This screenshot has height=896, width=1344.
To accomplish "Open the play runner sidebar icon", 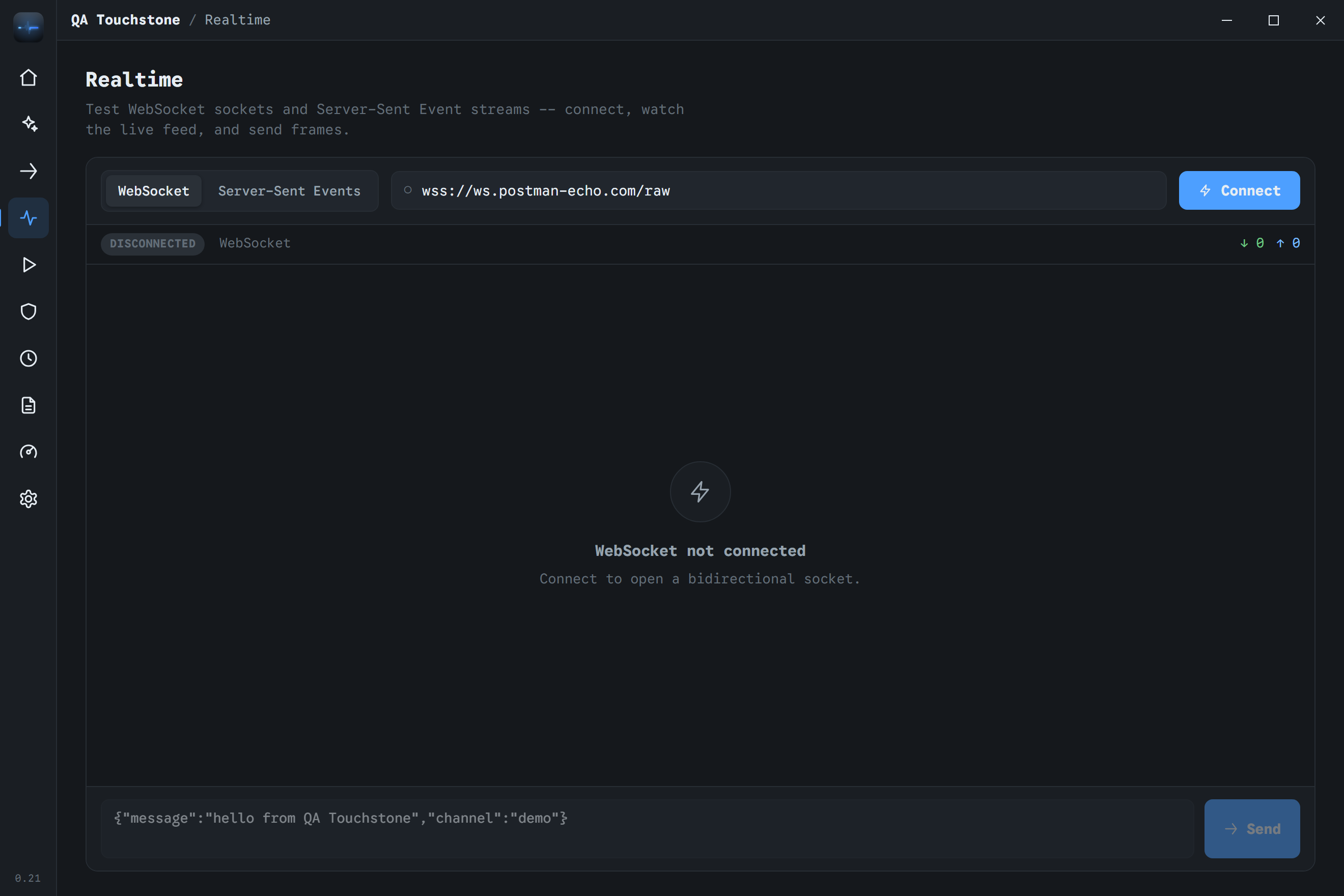I will [28, 265].
